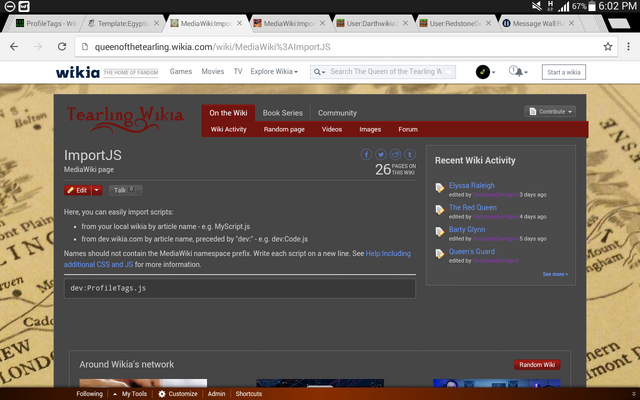Share the page on Facebook icon

(x=366, y=154)
